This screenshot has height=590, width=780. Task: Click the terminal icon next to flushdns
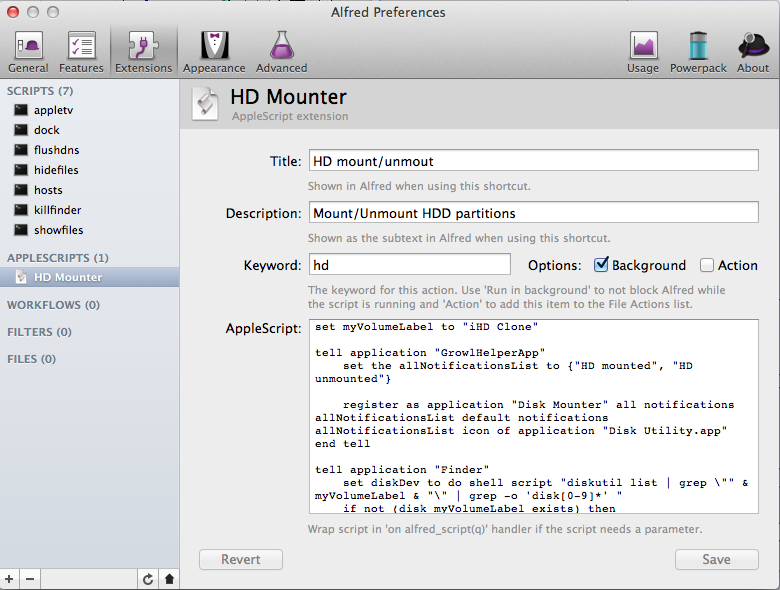pyautogui.click(x=21, y=150)
